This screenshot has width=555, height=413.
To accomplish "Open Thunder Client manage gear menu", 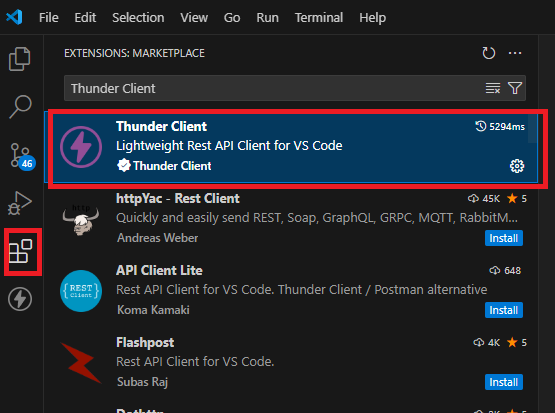I will coord(517,166).
